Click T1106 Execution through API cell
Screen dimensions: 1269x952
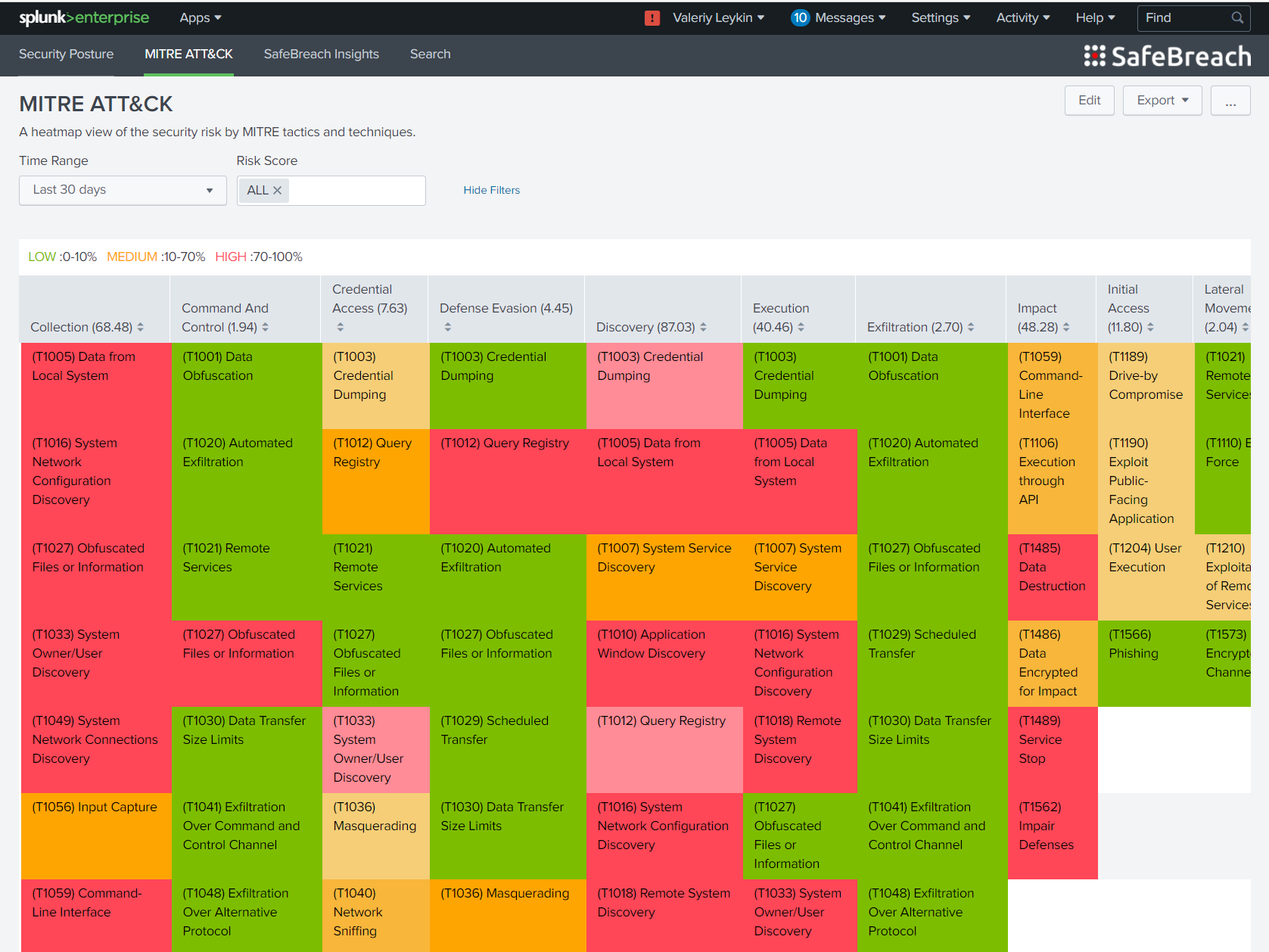tap(1053, 482)
